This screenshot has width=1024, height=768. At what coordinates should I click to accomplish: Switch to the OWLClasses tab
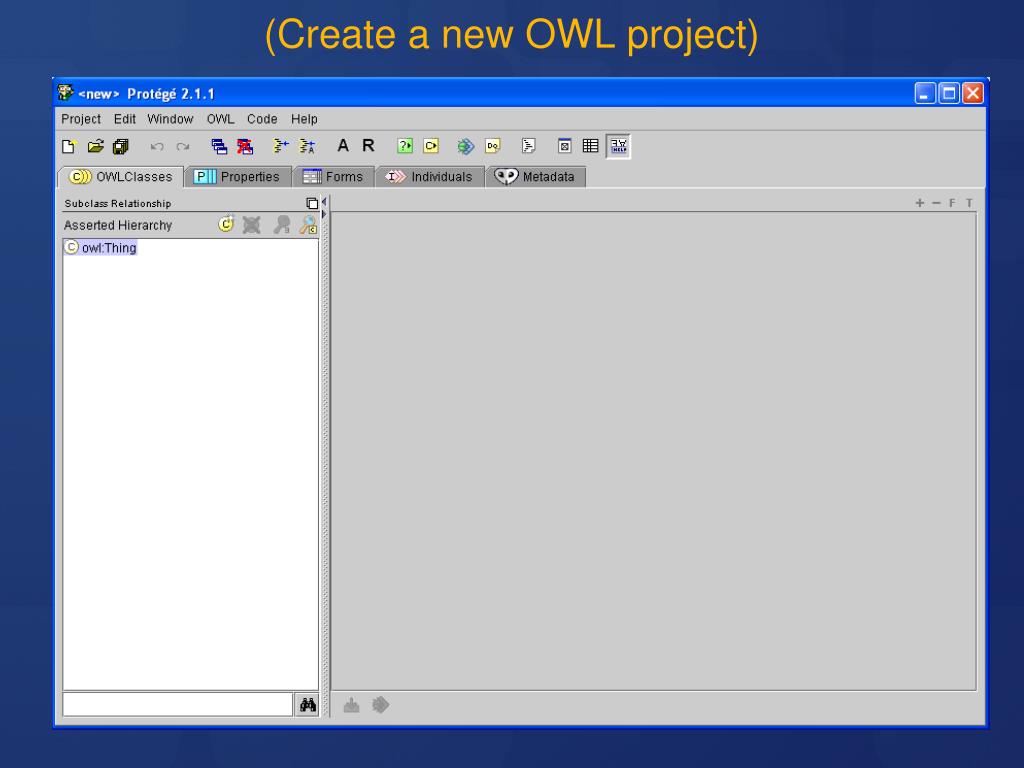[121, 177]
